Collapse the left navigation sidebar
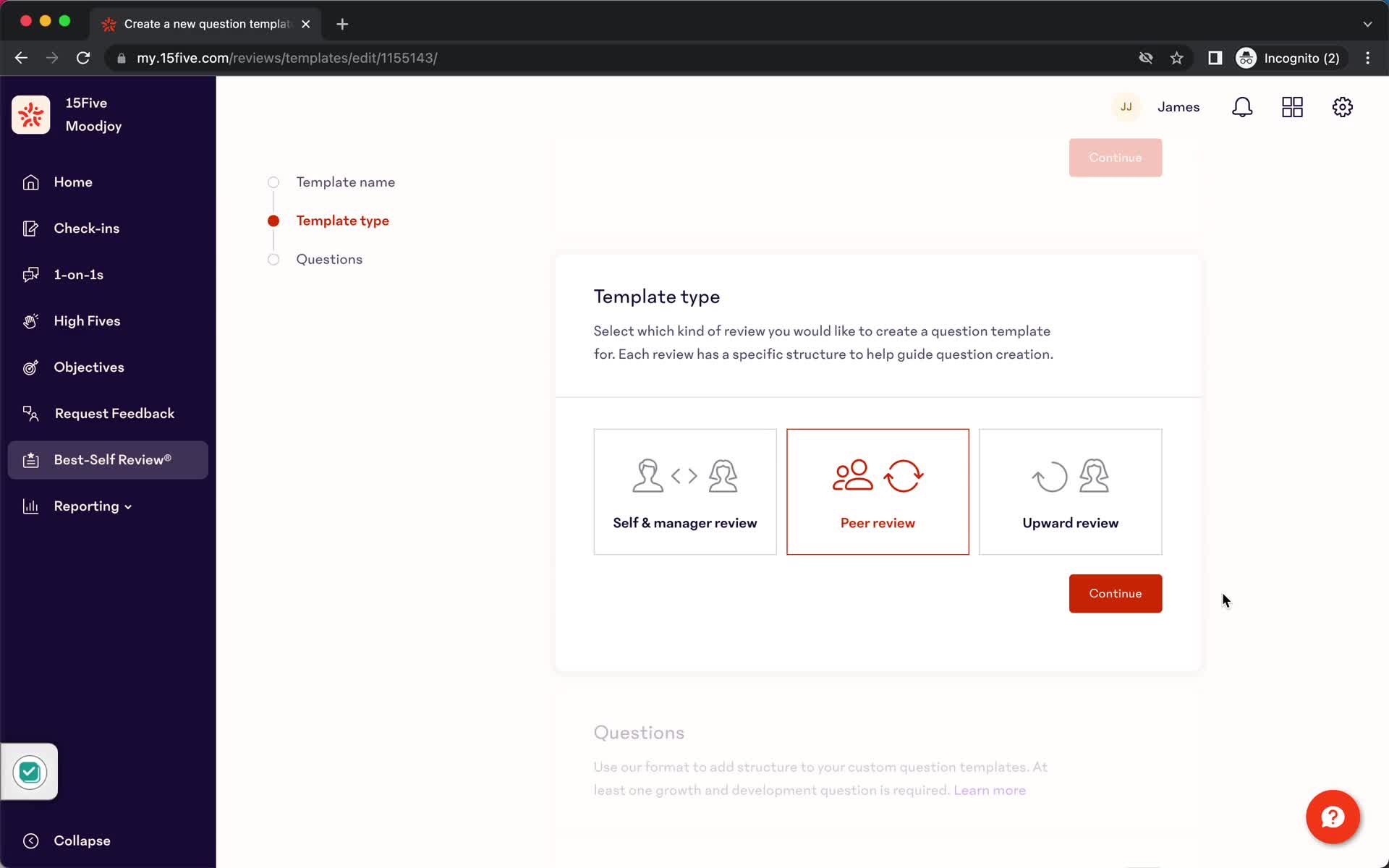Screen dimensions: 1389x868 click(81, 840)
